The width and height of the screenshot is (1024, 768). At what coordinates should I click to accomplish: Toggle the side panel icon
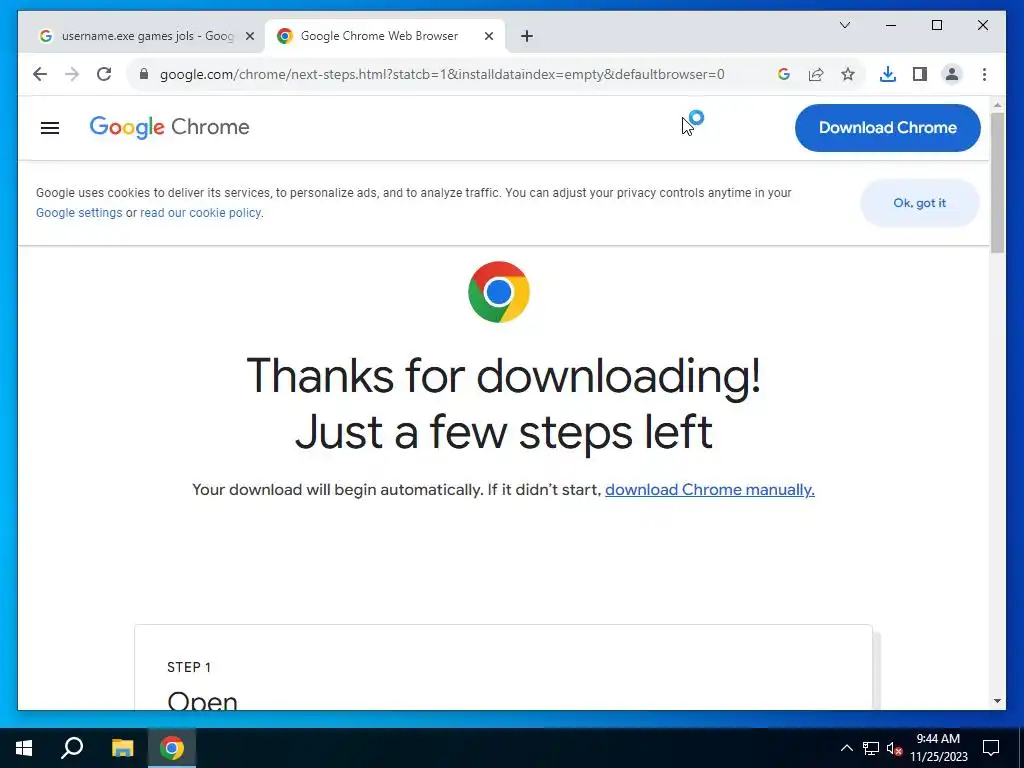[920, 74]
